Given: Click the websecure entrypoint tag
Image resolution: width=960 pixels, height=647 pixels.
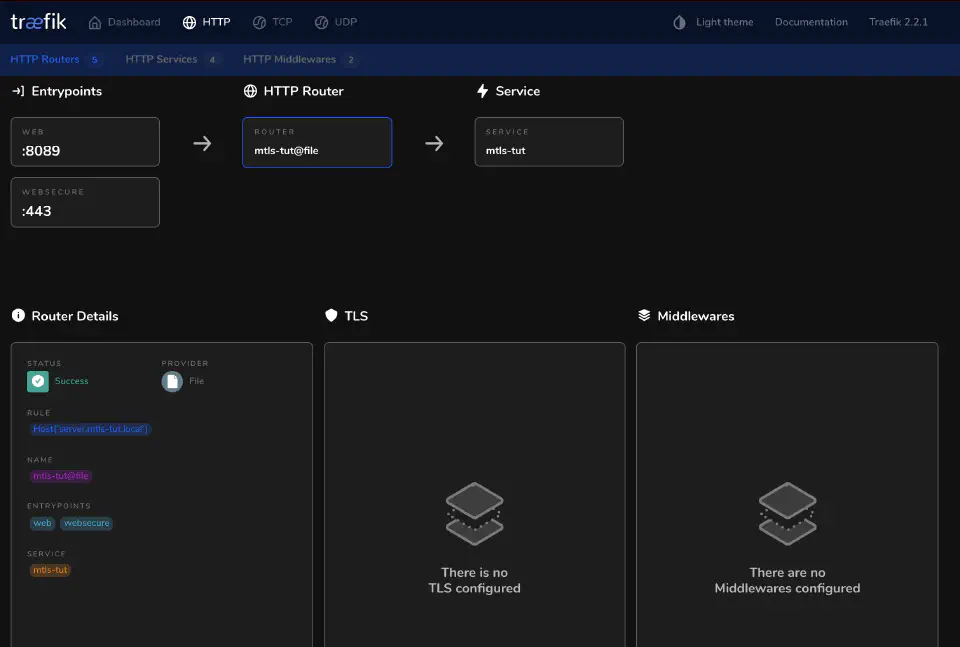Looking at the screenshot, I should [x=86, y=523].
